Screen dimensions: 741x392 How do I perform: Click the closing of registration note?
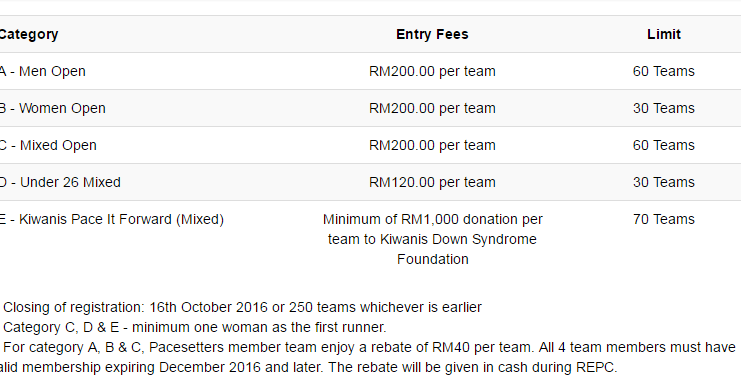242,307
